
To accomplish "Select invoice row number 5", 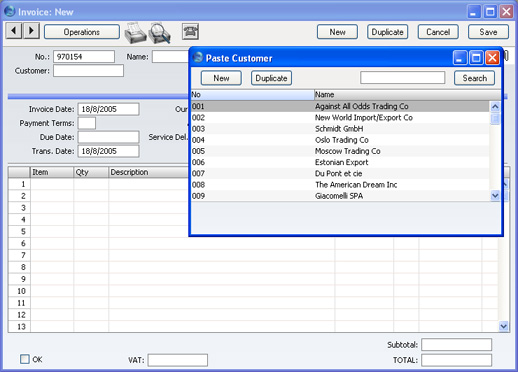I will pos(19,231).
